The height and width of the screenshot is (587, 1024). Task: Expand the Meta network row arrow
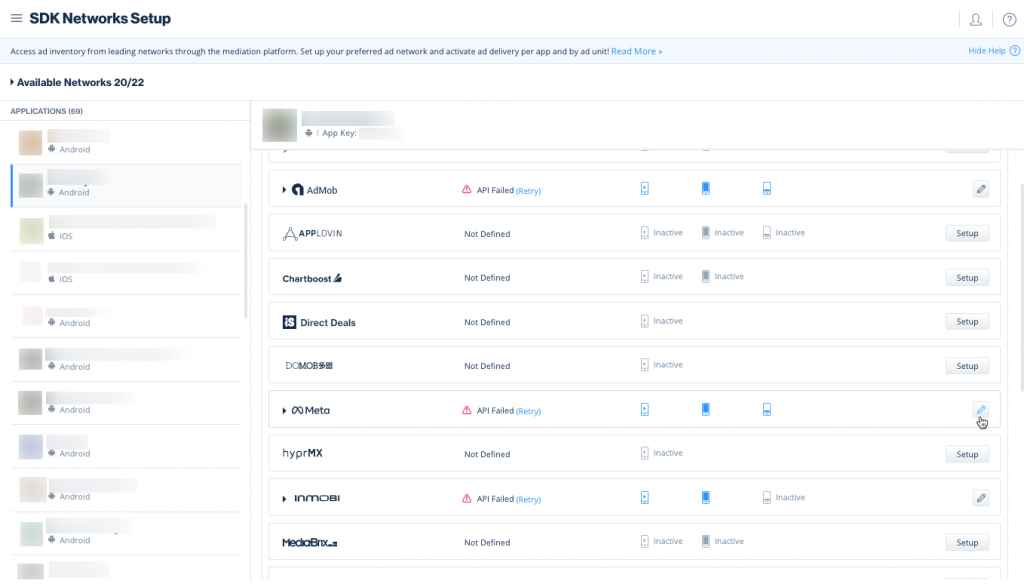click(x=284, y=410)
